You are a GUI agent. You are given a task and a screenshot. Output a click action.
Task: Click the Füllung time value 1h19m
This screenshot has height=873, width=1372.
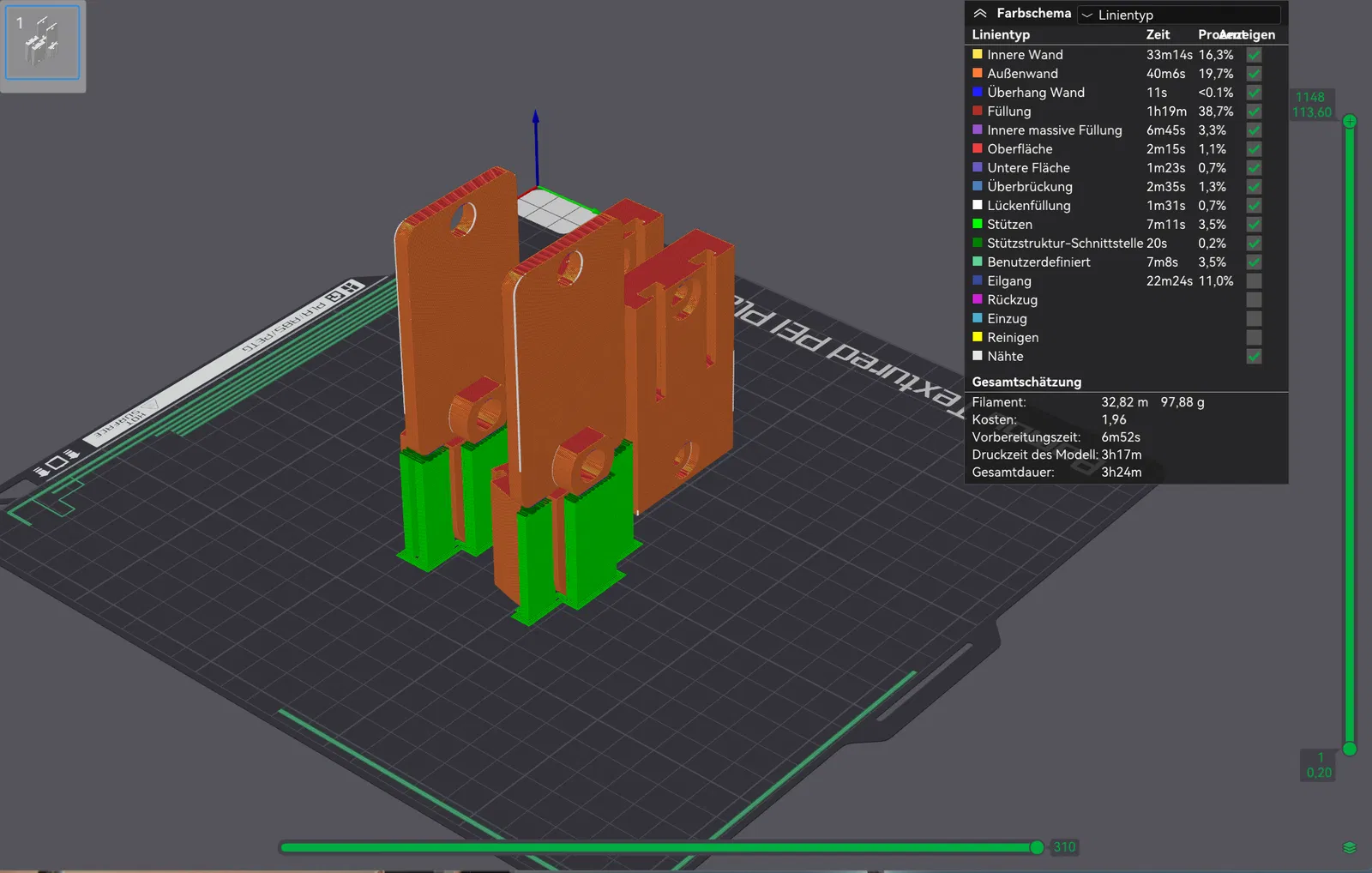coord(1166,111)
